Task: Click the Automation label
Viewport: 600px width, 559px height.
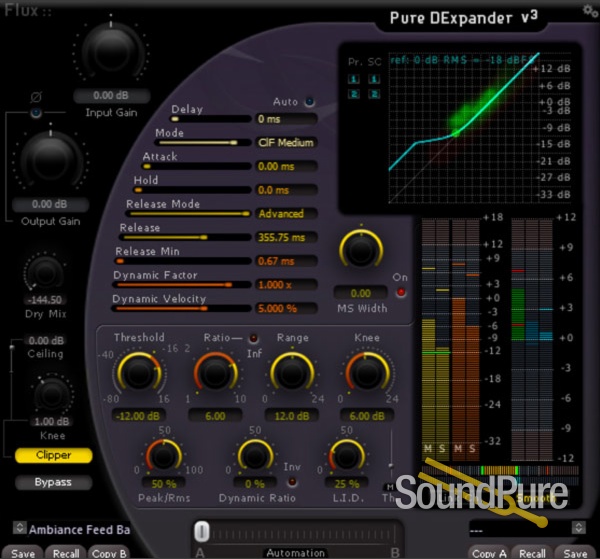Action: (x=295, y=553)
